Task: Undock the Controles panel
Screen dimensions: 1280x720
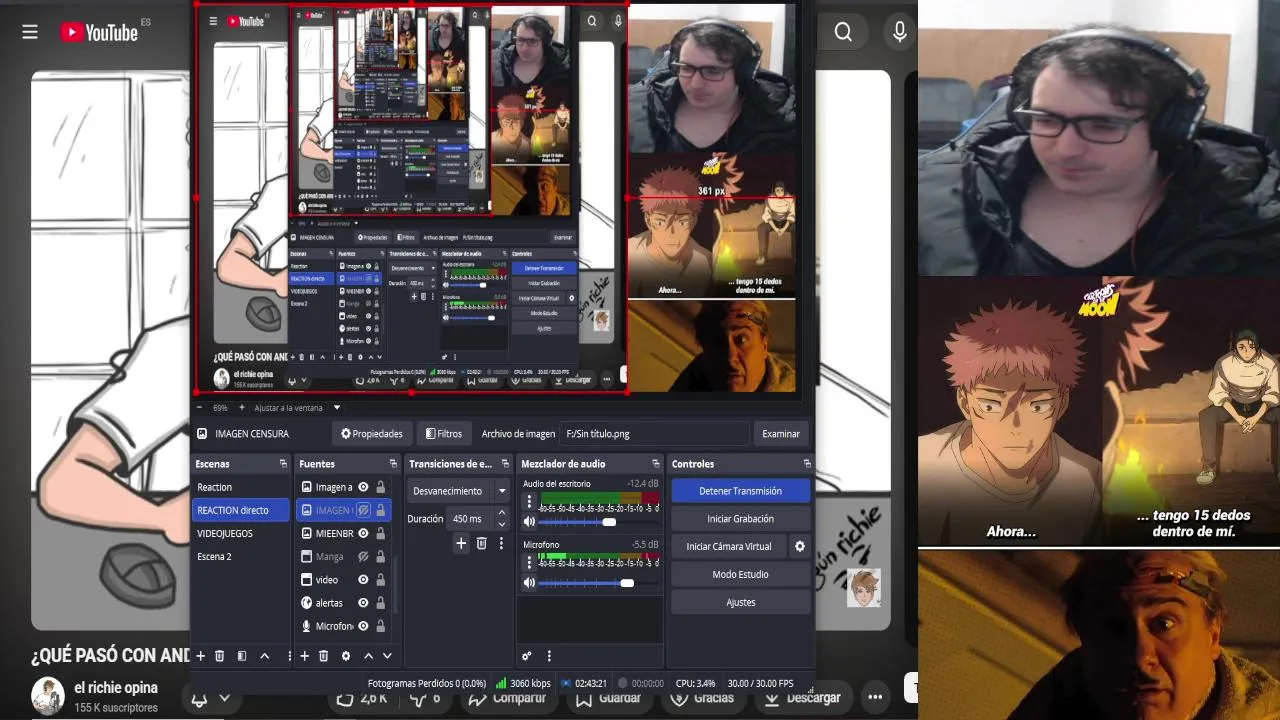Action: pyautogui.click(x=807, y=464)
